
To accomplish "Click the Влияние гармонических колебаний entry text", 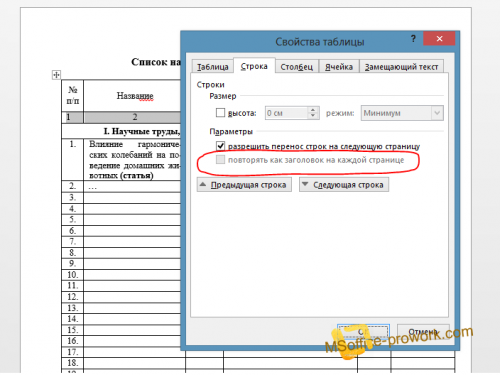I will click(135, 160).
